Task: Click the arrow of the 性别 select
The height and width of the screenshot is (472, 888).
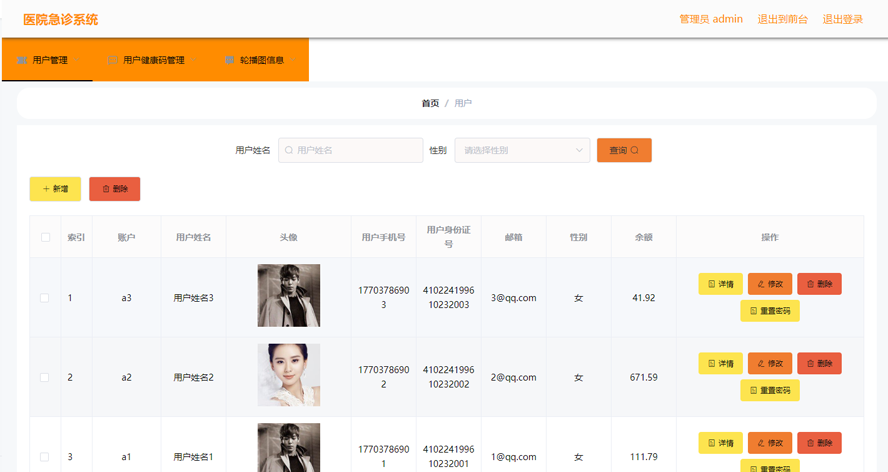Action: pos(579,150)
